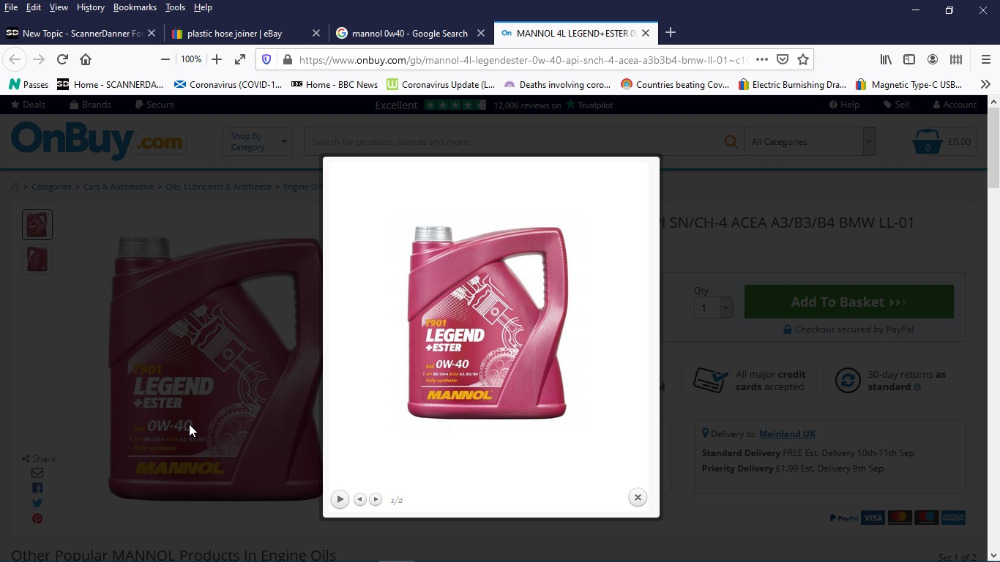Screen dimensions: 1000x562
Task: Switch to the New Topic - ScannerDanner tab
Action: point(80,33)
